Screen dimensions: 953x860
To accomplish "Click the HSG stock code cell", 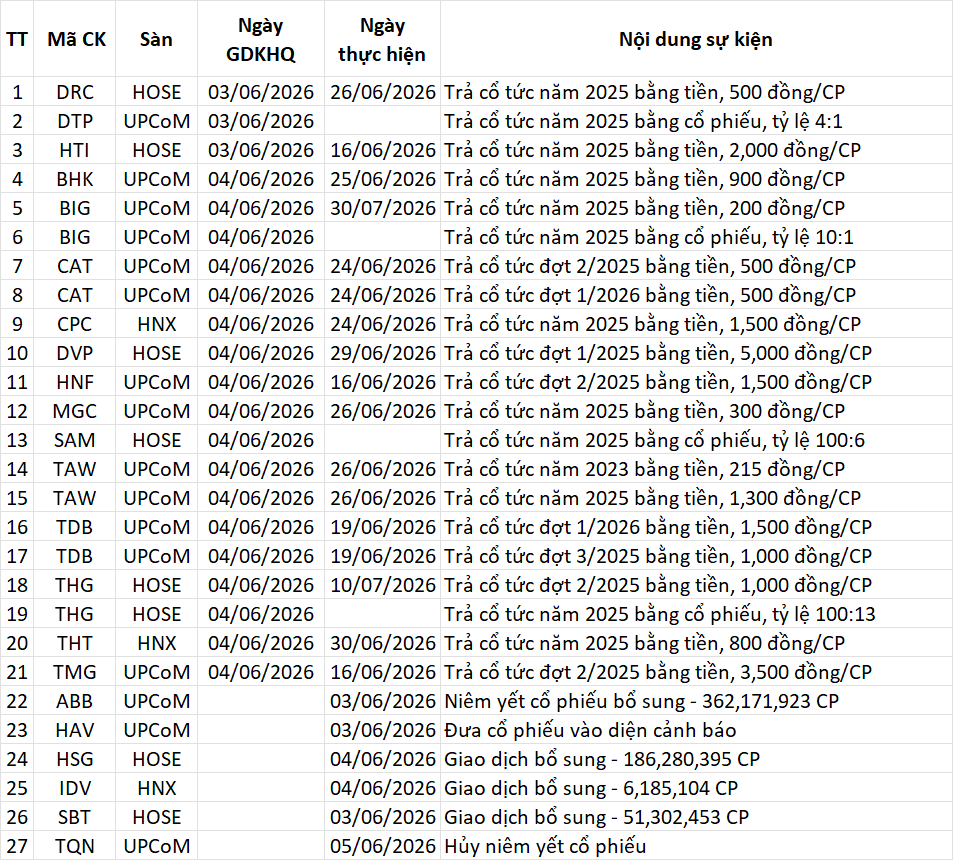I will (75, 759).
